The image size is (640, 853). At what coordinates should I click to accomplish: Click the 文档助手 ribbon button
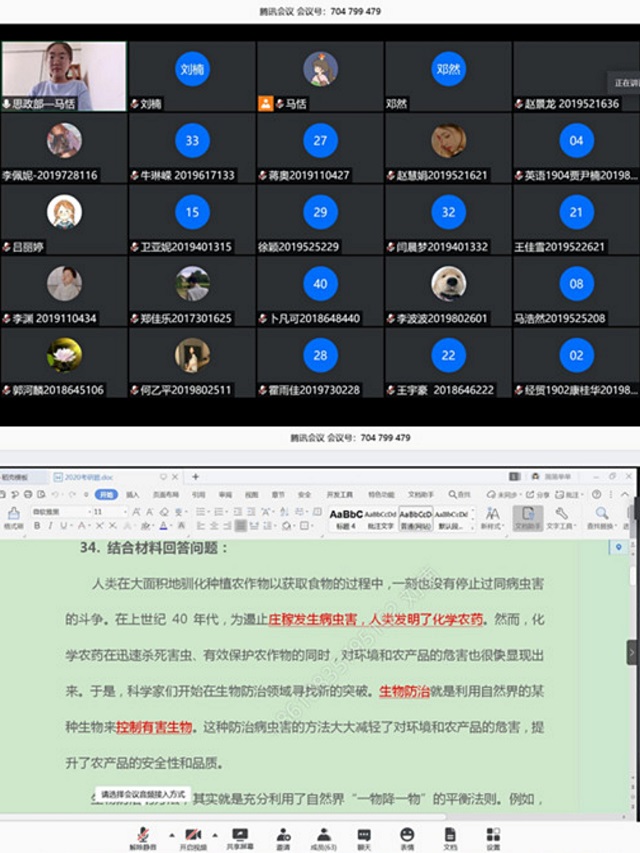(527, 518)
